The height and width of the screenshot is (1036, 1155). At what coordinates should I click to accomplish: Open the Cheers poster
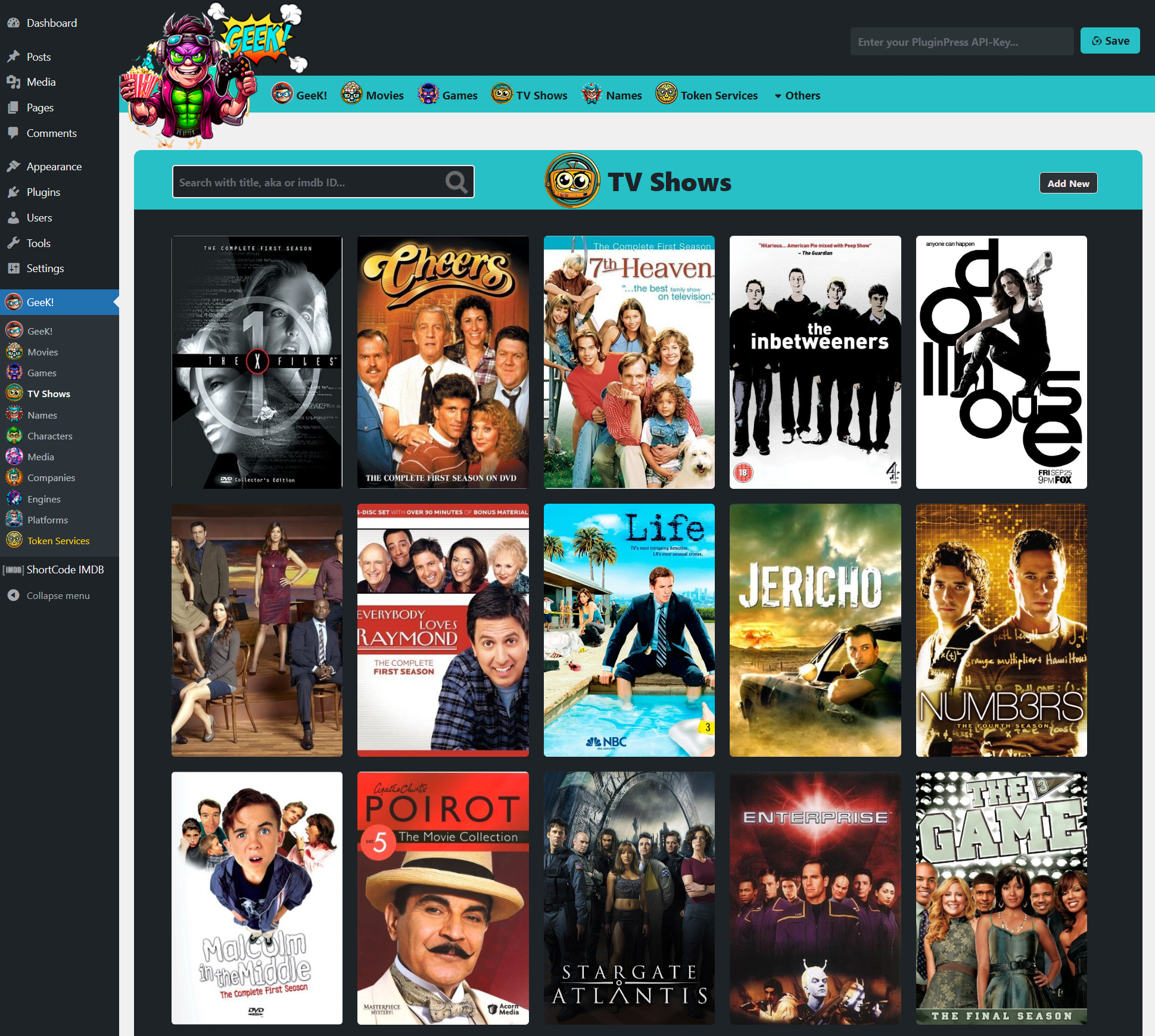[443, 362]
